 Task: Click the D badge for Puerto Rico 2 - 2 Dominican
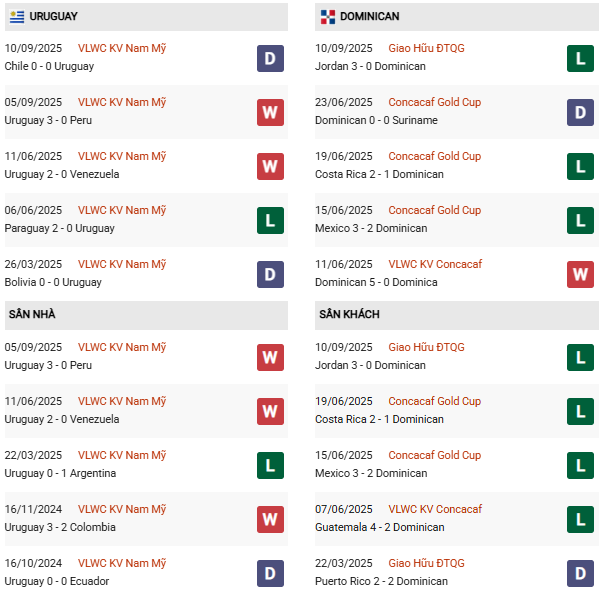580,573
